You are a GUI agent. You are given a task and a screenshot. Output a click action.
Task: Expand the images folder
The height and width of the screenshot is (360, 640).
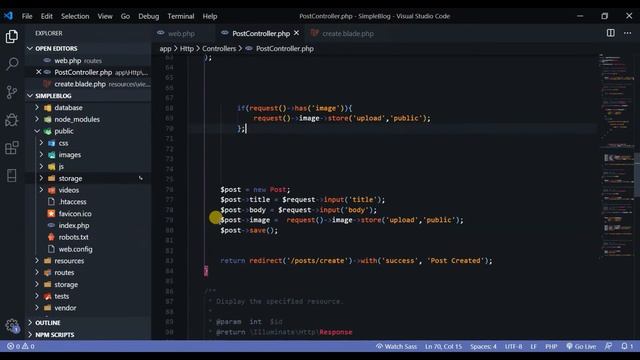click(69, 155)
